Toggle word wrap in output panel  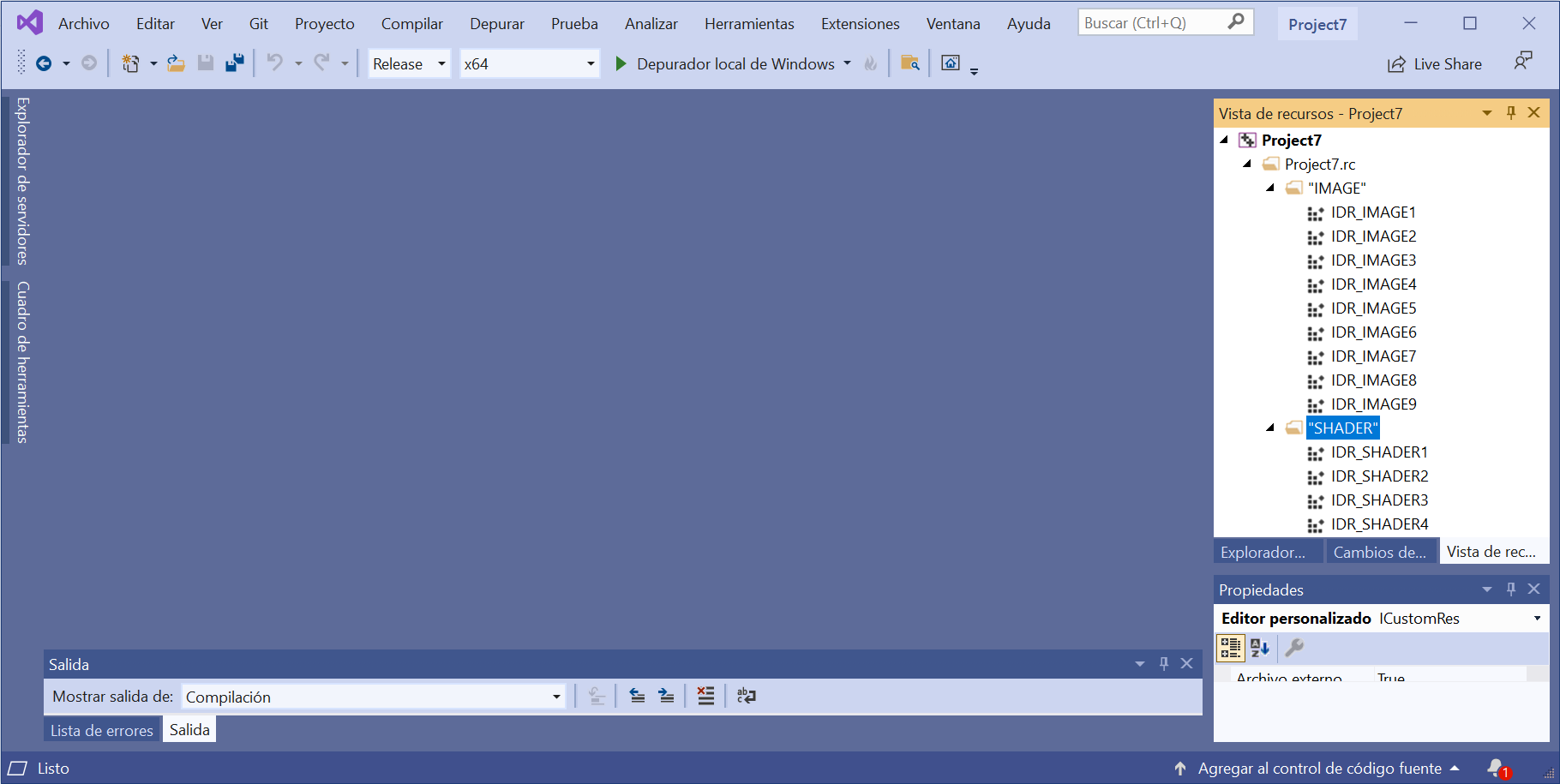(x=746, y=696)
